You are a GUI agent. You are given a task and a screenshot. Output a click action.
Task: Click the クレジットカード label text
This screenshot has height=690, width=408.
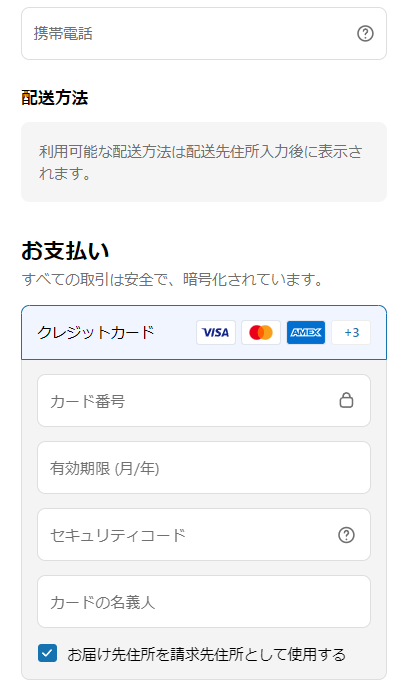(96, 332)
